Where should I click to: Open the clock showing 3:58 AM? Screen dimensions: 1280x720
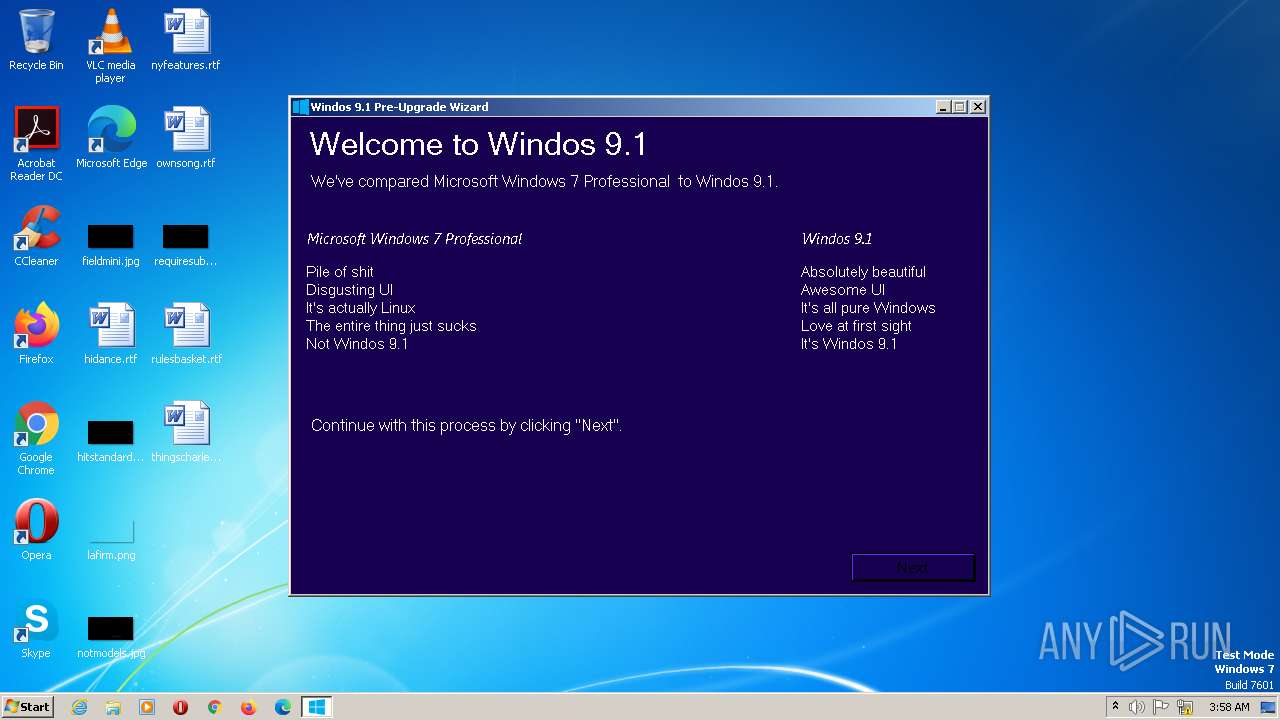tap(1229, 707)
